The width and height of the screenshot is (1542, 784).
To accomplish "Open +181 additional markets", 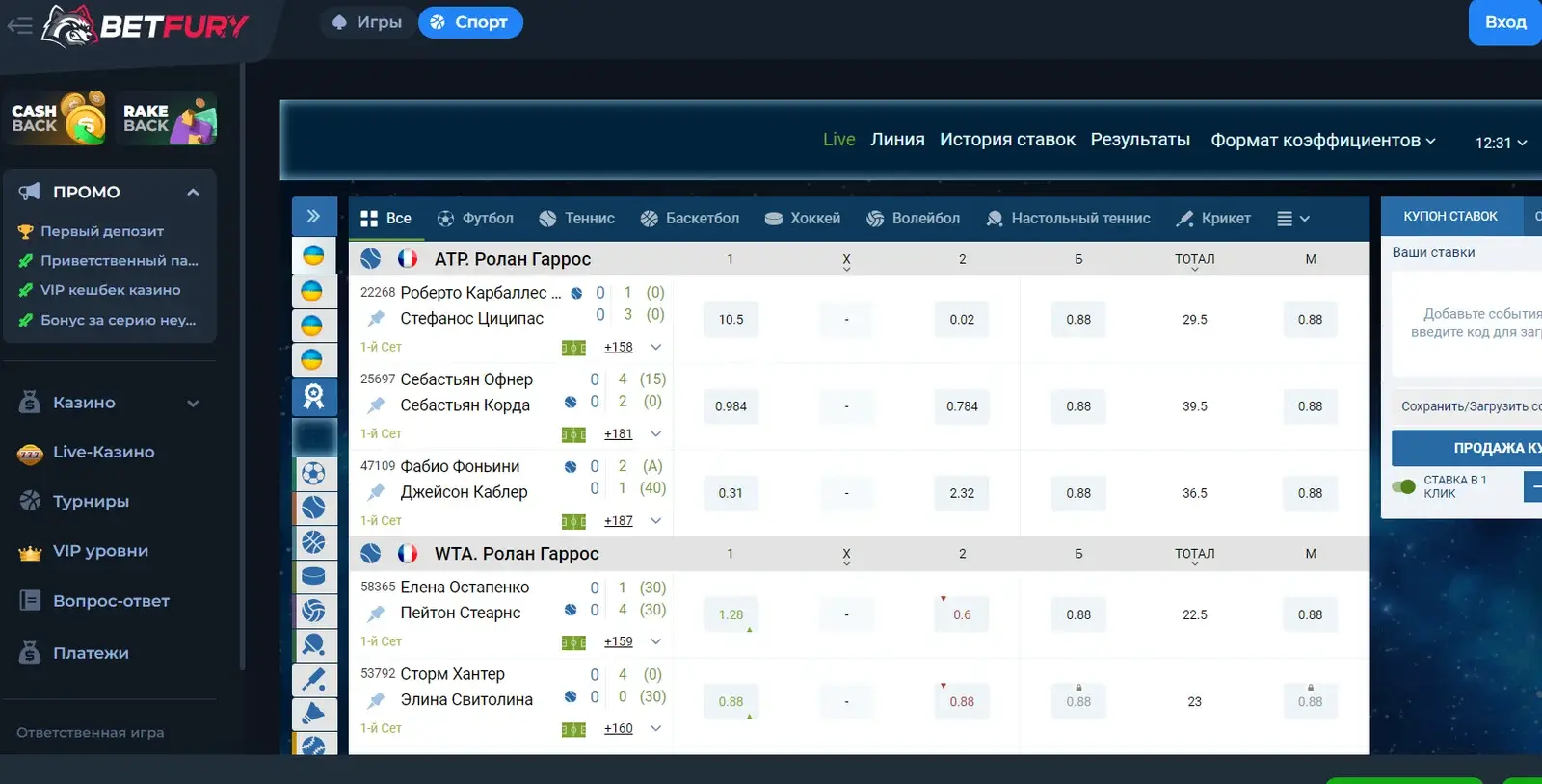I will [619, 433].
